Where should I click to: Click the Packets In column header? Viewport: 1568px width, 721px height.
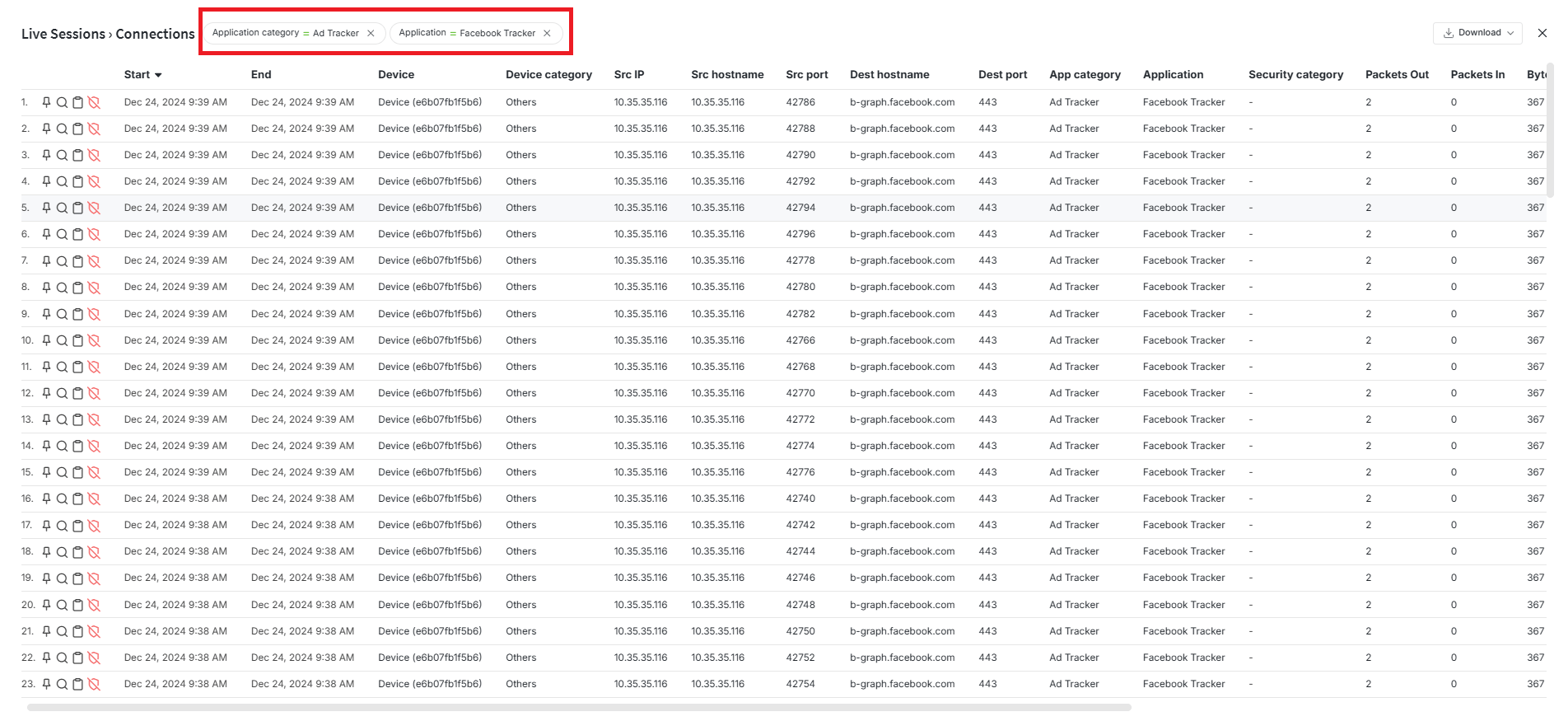1477,74
